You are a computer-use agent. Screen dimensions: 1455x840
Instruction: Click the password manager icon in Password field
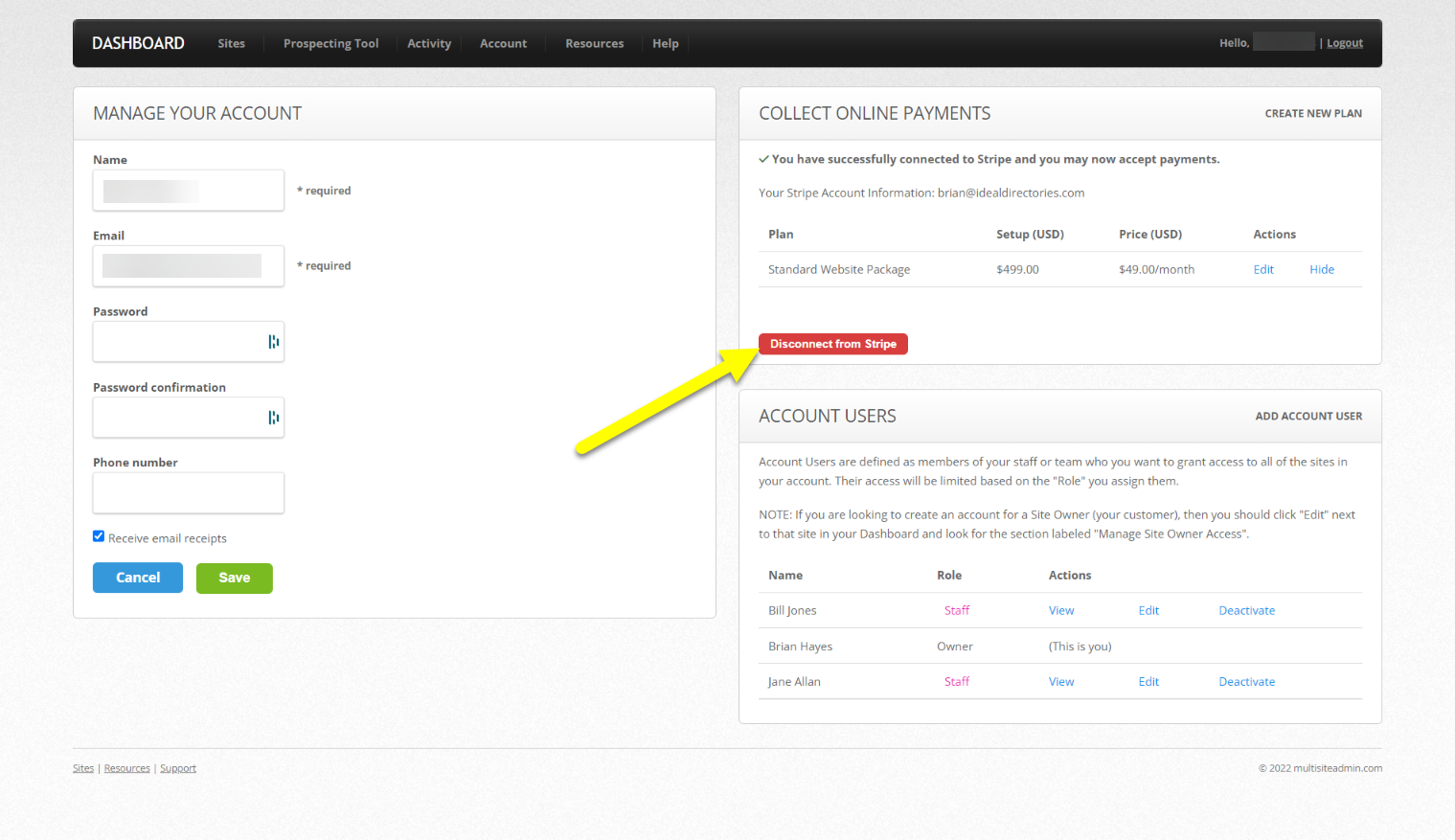(x=274, y=342)
